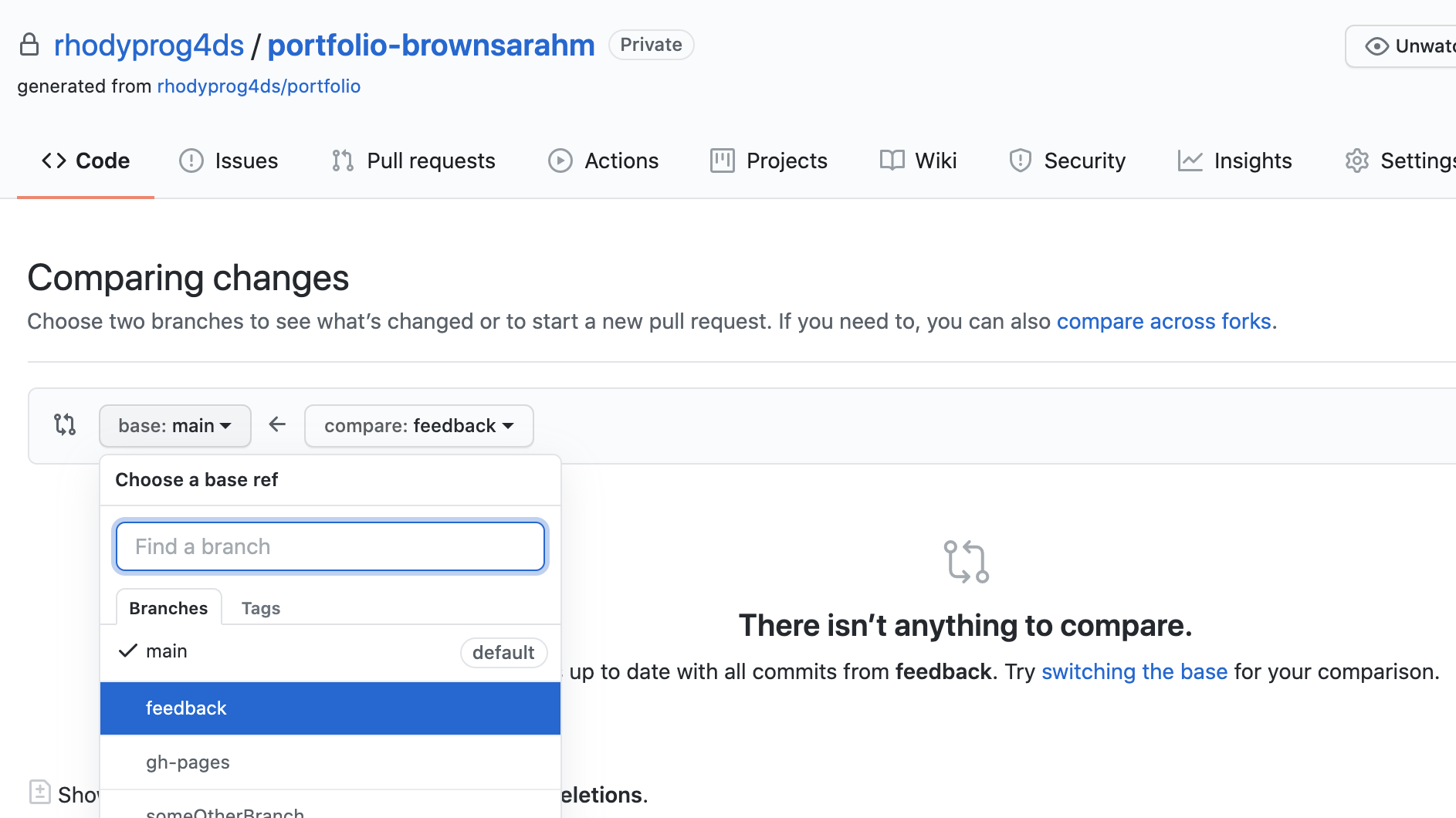Click the Code angle-brackets icon

click(x=53, y=161)
